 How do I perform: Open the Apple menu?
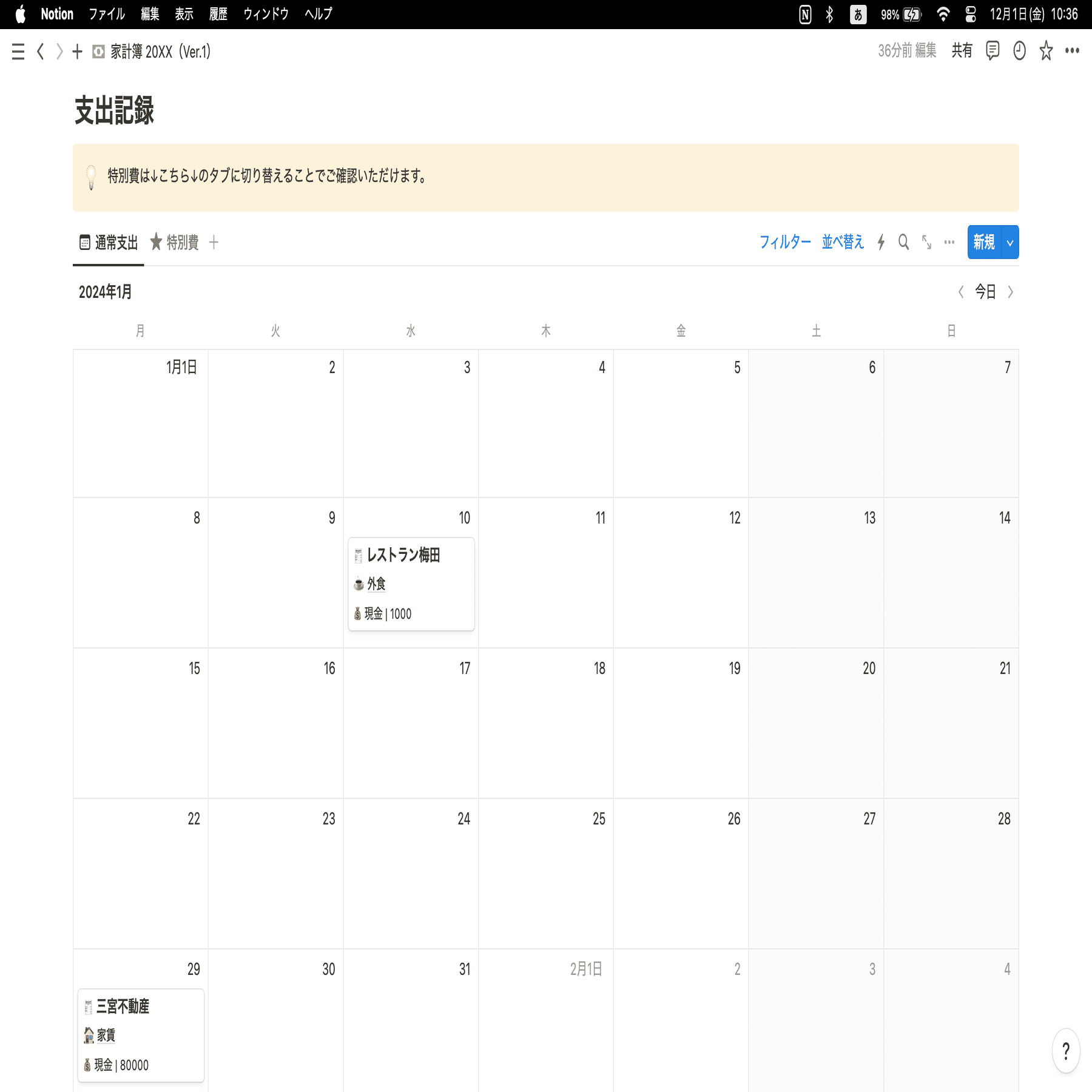20,14
